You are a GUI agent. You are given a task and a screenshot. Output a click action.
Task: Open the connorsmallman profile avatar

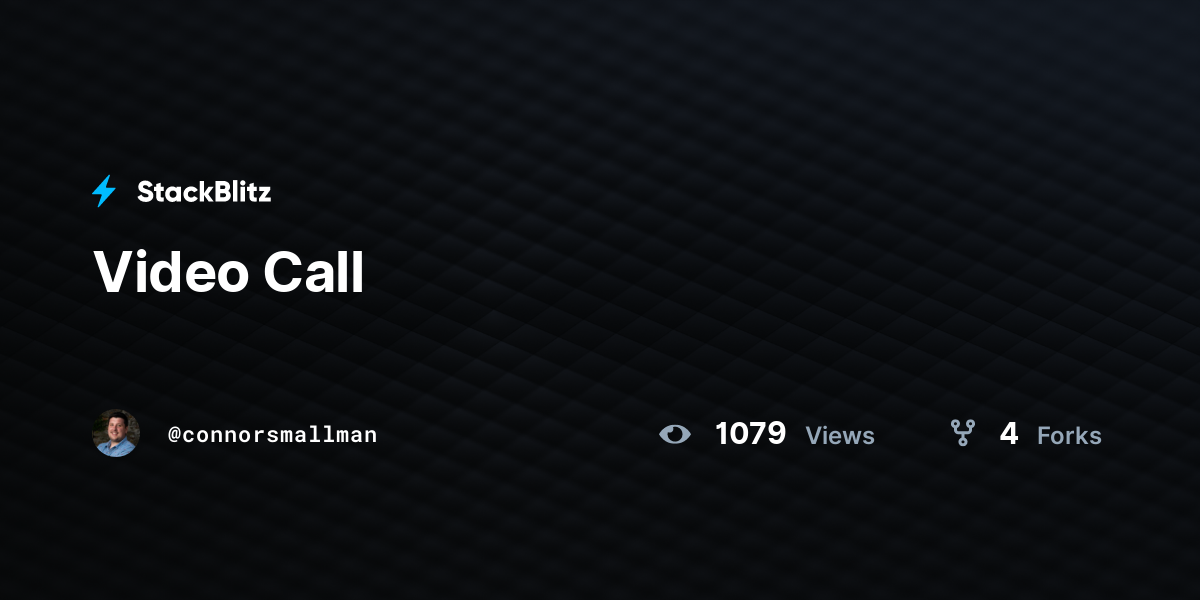[116, 433]
